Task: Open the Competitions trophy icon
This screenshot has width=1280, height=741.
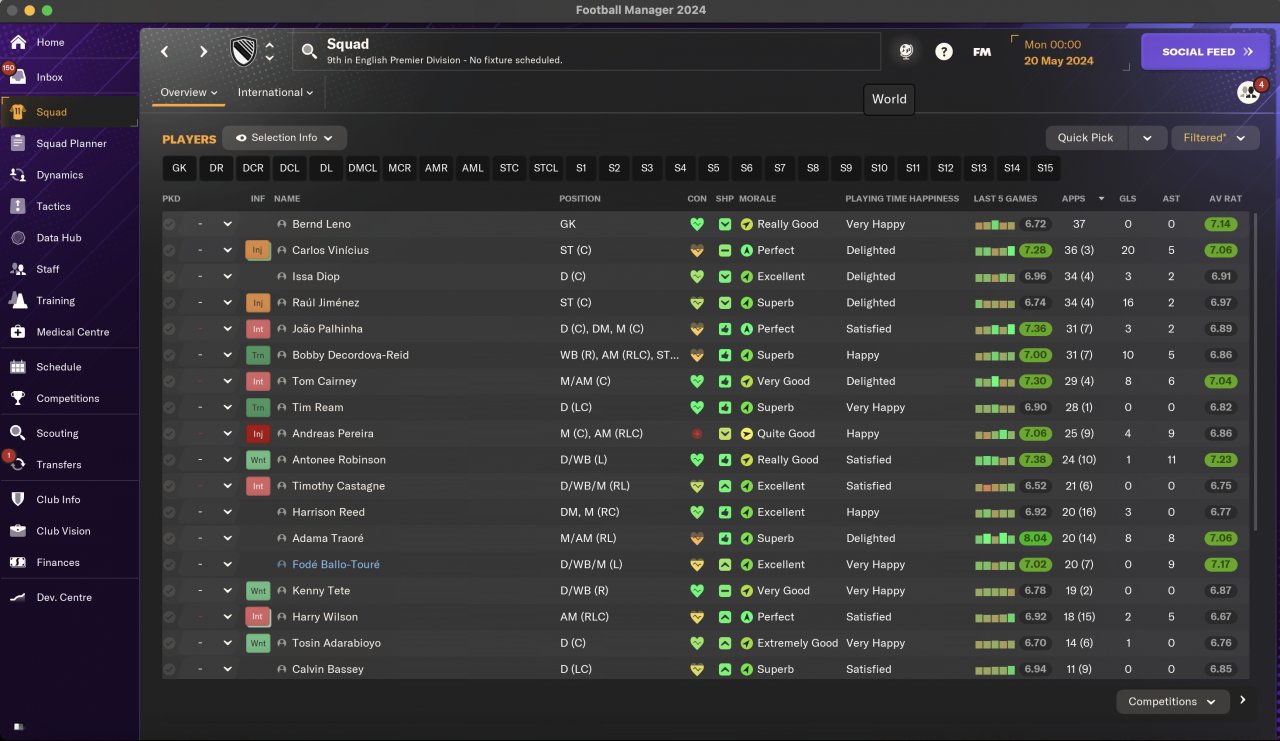Action: click(18, 399)
